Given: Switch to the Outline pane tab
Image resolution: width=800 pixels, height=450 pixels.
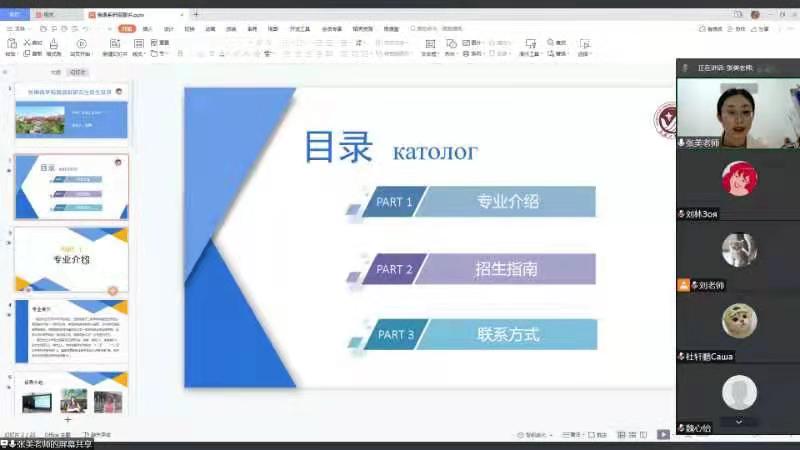Looking at the screenshot, I should click(56, 73).
